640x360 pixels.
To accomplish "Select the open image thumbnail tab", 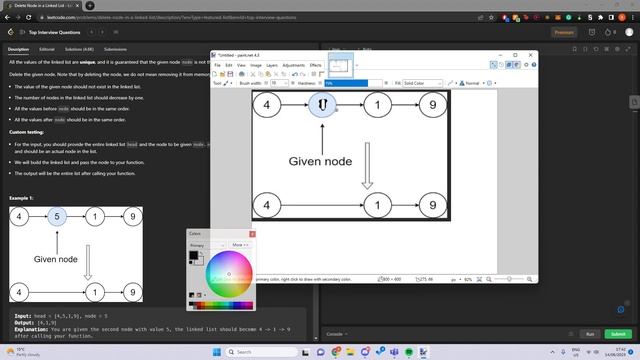I will click(340, 65).
